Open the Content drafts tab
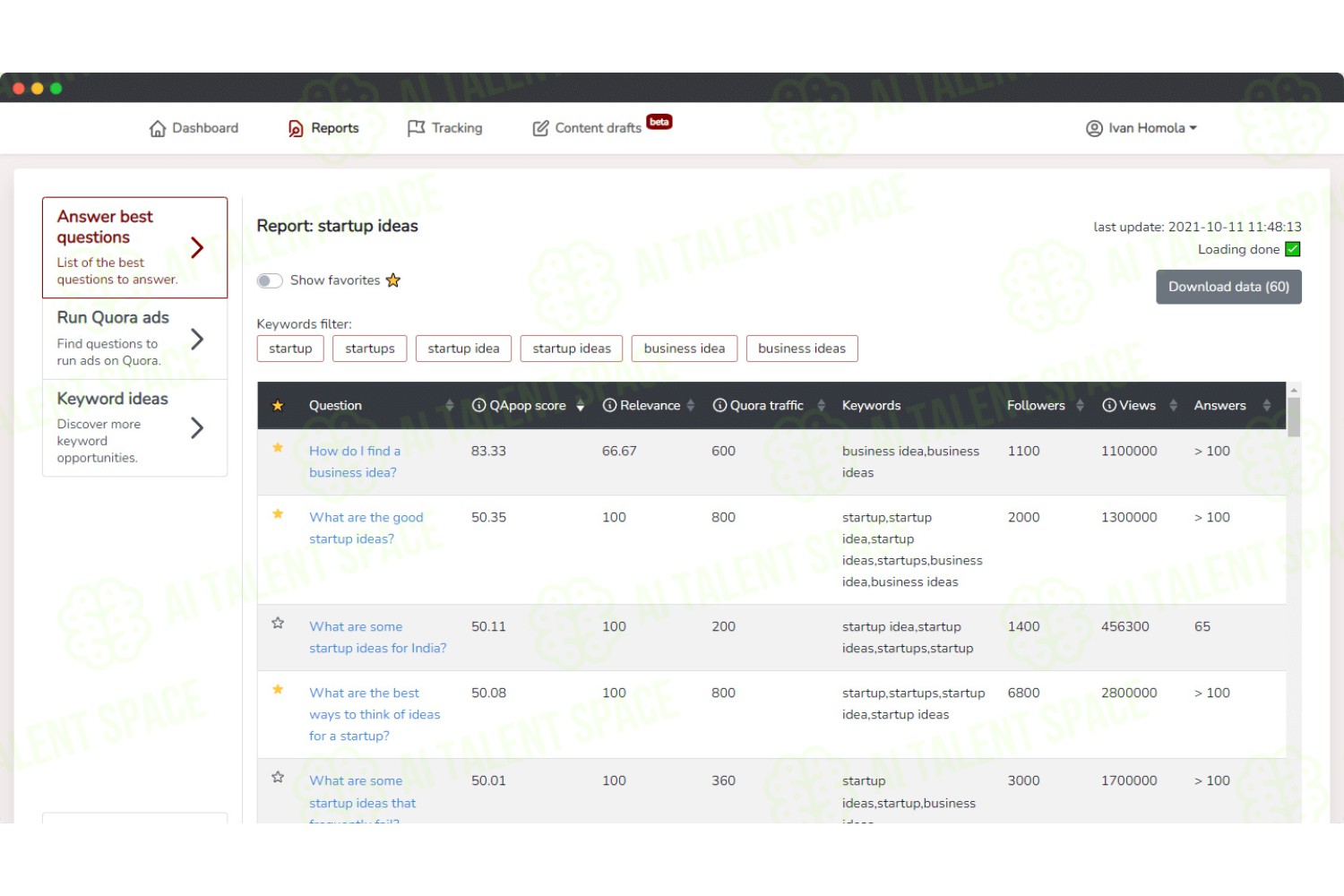The width and height of the screenshot is (1344, 896). (601, 128)
